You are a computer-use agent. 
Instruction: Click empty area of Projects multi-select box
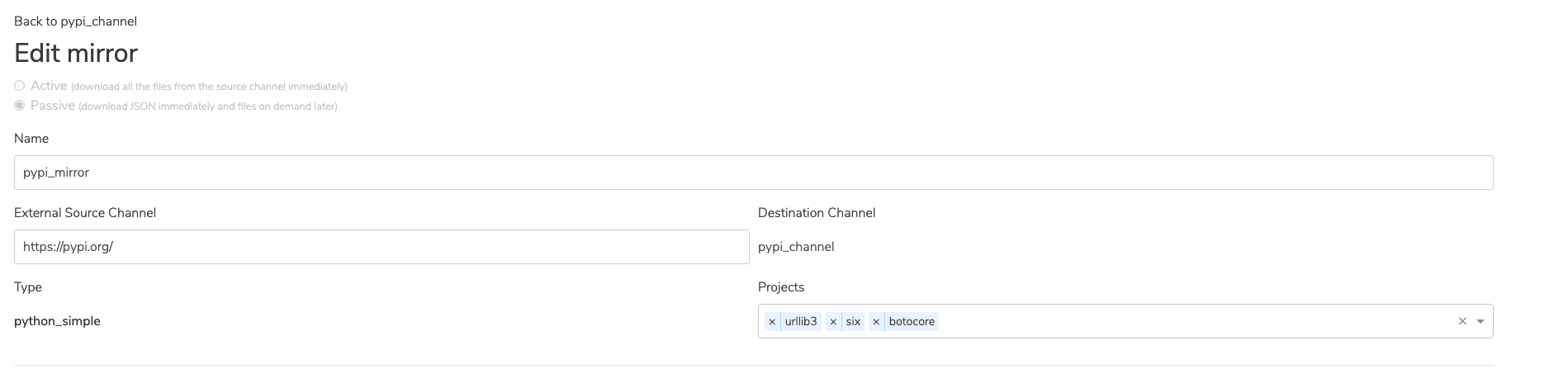coord(1197,321)
